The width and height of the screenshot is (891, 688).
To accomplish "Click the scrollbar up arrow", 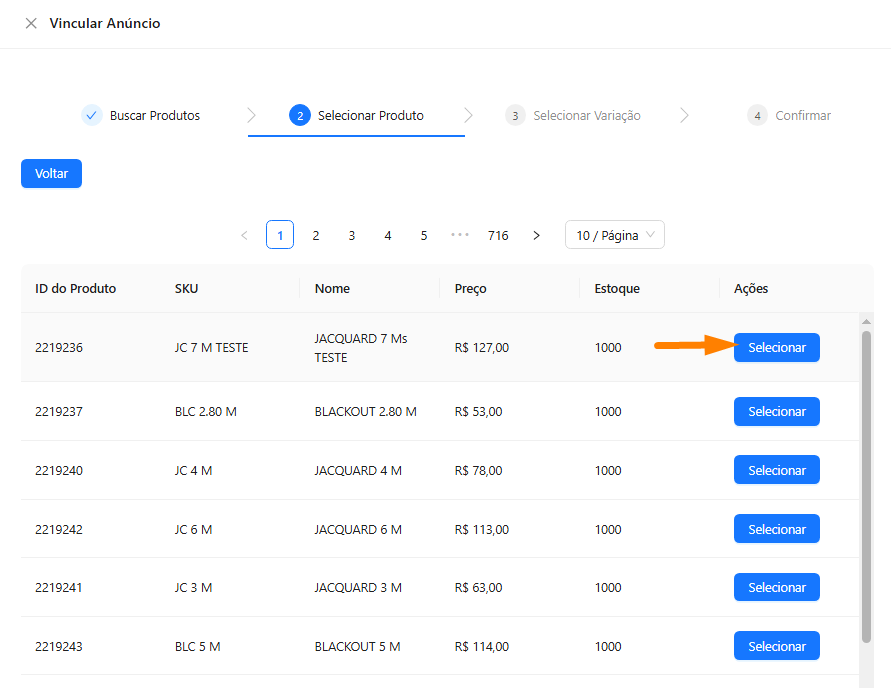I will [x=867, y=322].
